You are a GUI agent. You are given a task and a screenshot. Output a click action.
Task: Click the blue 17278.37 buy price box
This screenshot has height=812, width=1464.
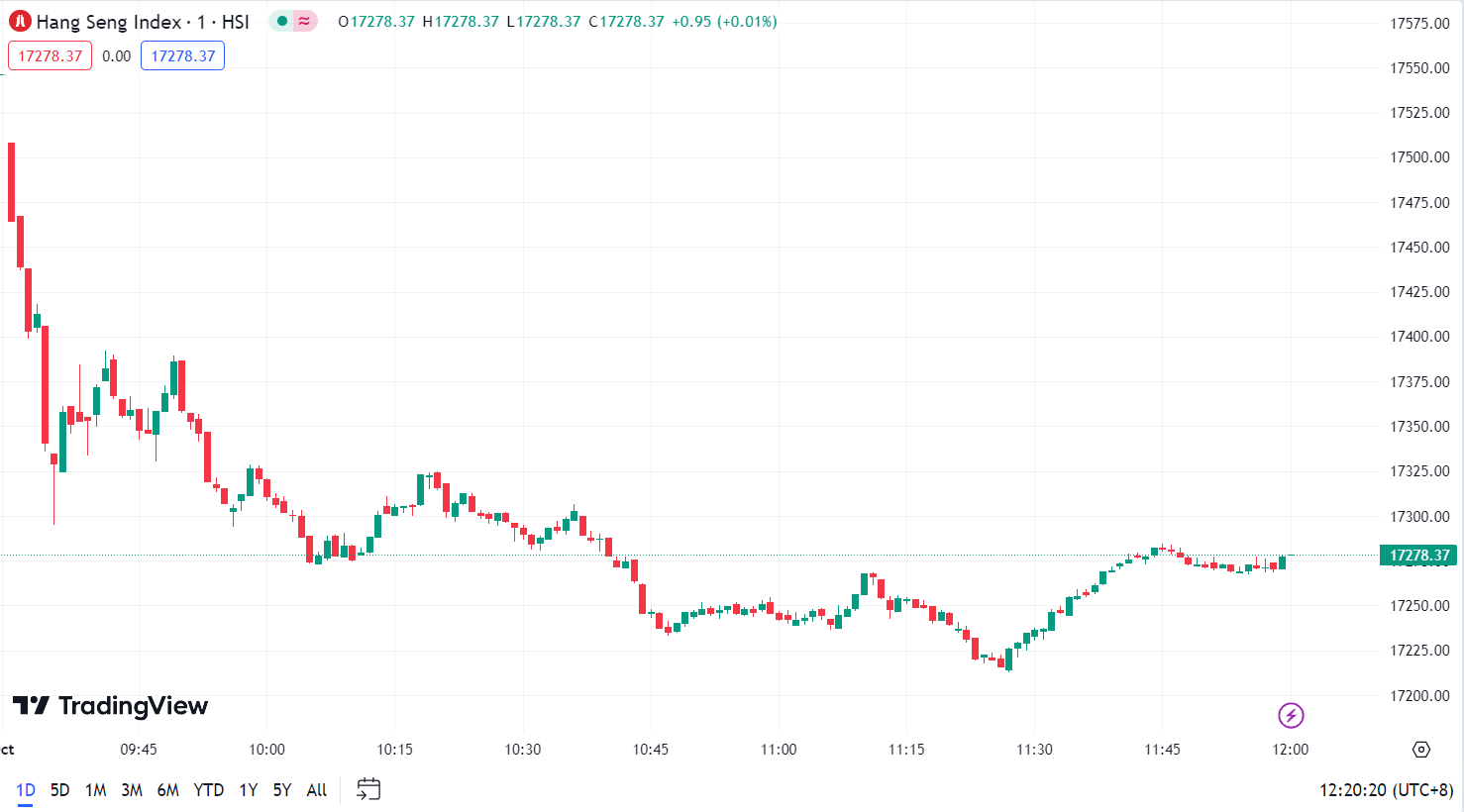(182, 55)
